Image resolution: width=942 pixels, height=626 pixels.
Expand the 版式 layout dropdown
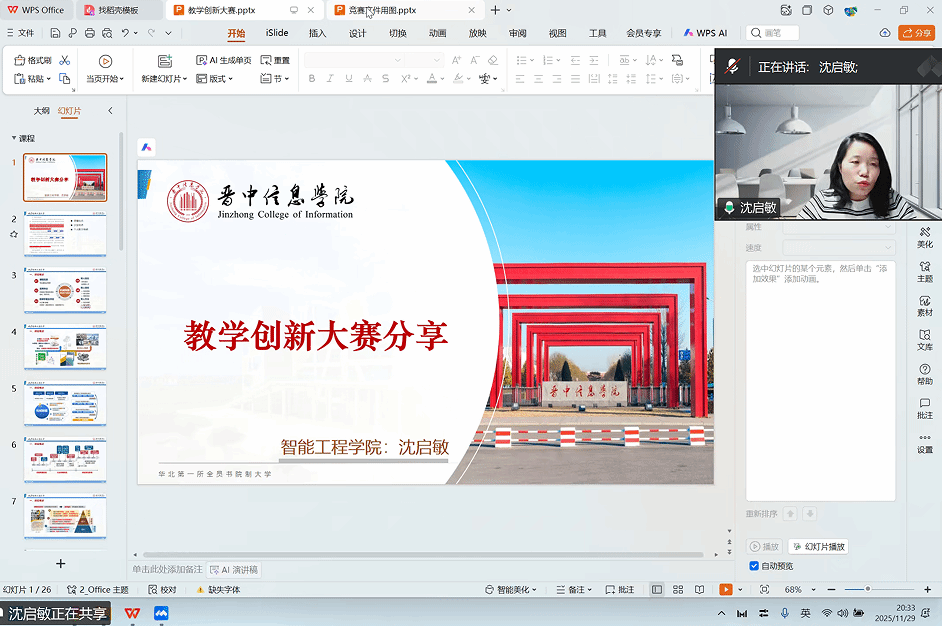219,78
